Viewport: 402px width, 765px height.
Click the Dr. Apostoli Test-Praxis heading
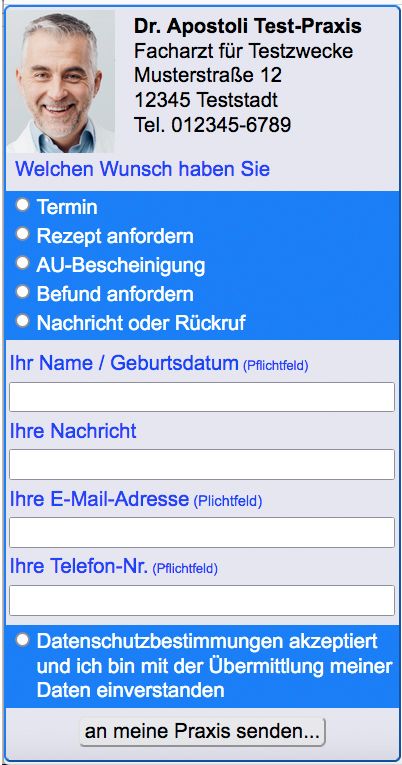(248, 26)
